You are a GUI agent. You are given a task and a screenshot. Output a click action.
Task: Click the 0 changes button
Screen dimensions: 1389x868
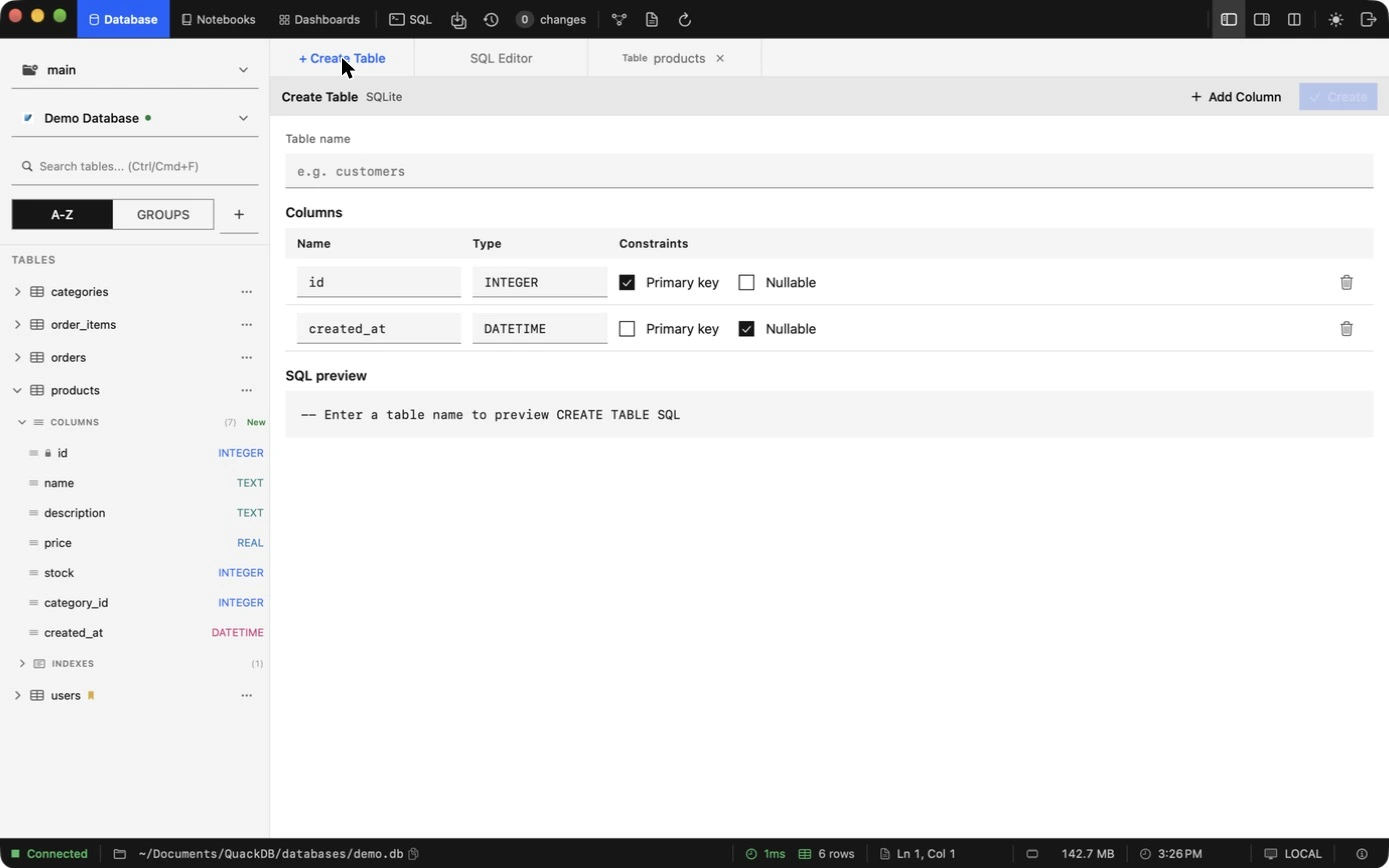[551, 19]
